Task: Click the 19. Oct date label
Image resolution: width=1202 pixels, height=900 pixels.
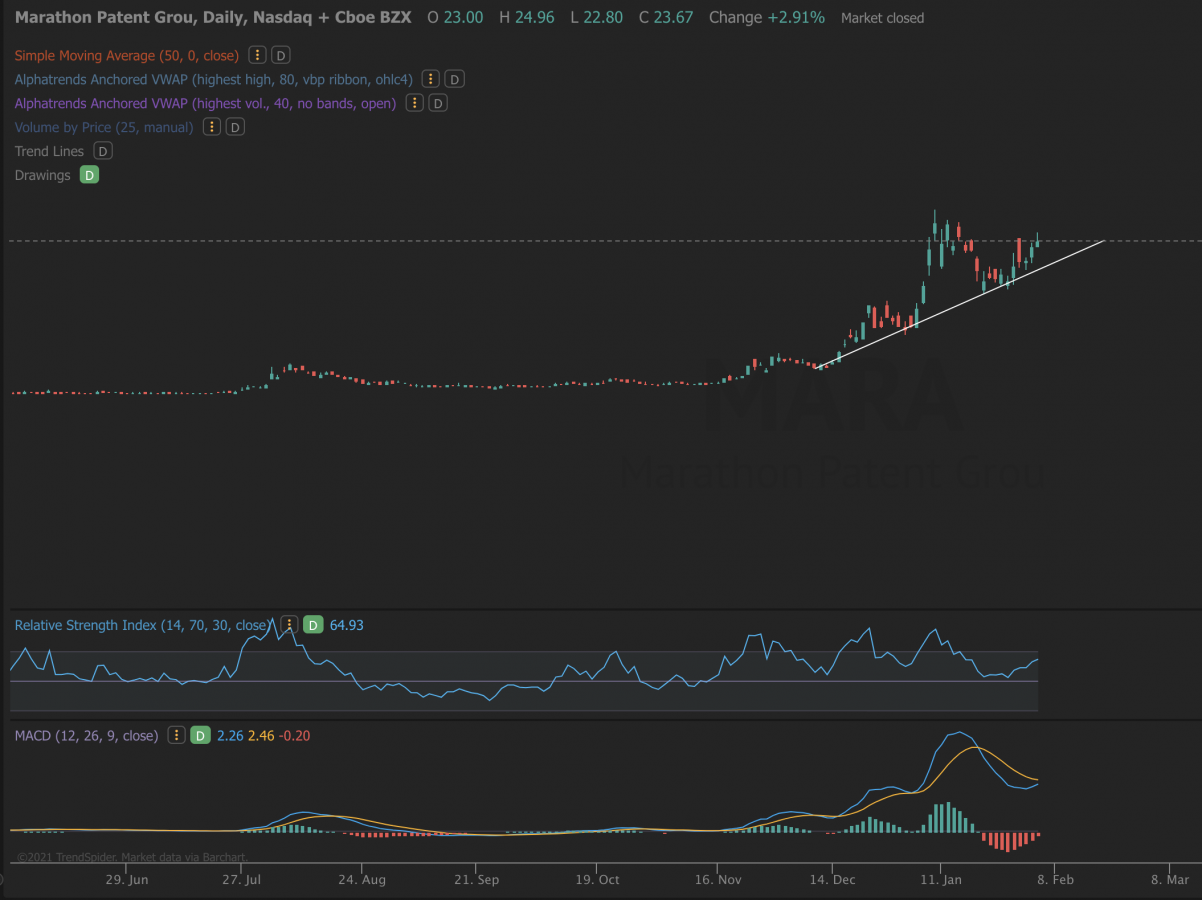Action: pos(596,880)
